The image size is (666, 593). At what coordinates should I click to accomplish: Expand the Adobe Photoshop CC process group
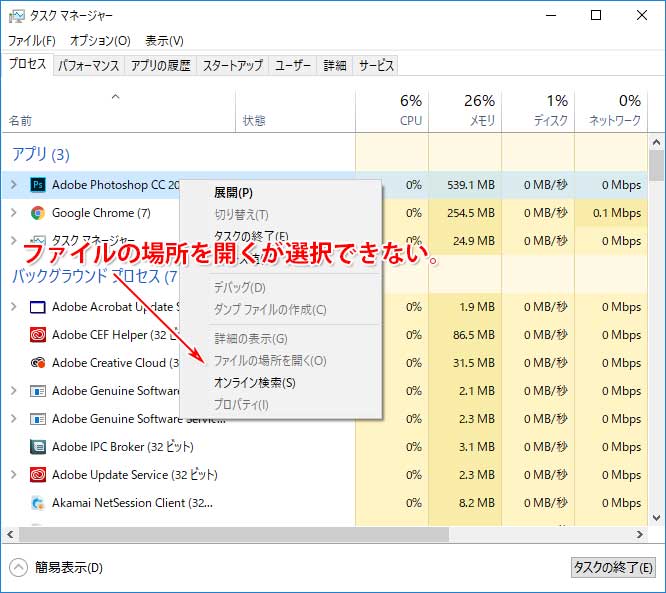click(x=14, y=185)
